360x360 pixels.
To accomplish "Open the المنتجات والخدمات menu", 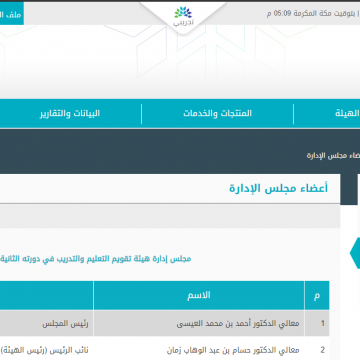I will (217, 113).
